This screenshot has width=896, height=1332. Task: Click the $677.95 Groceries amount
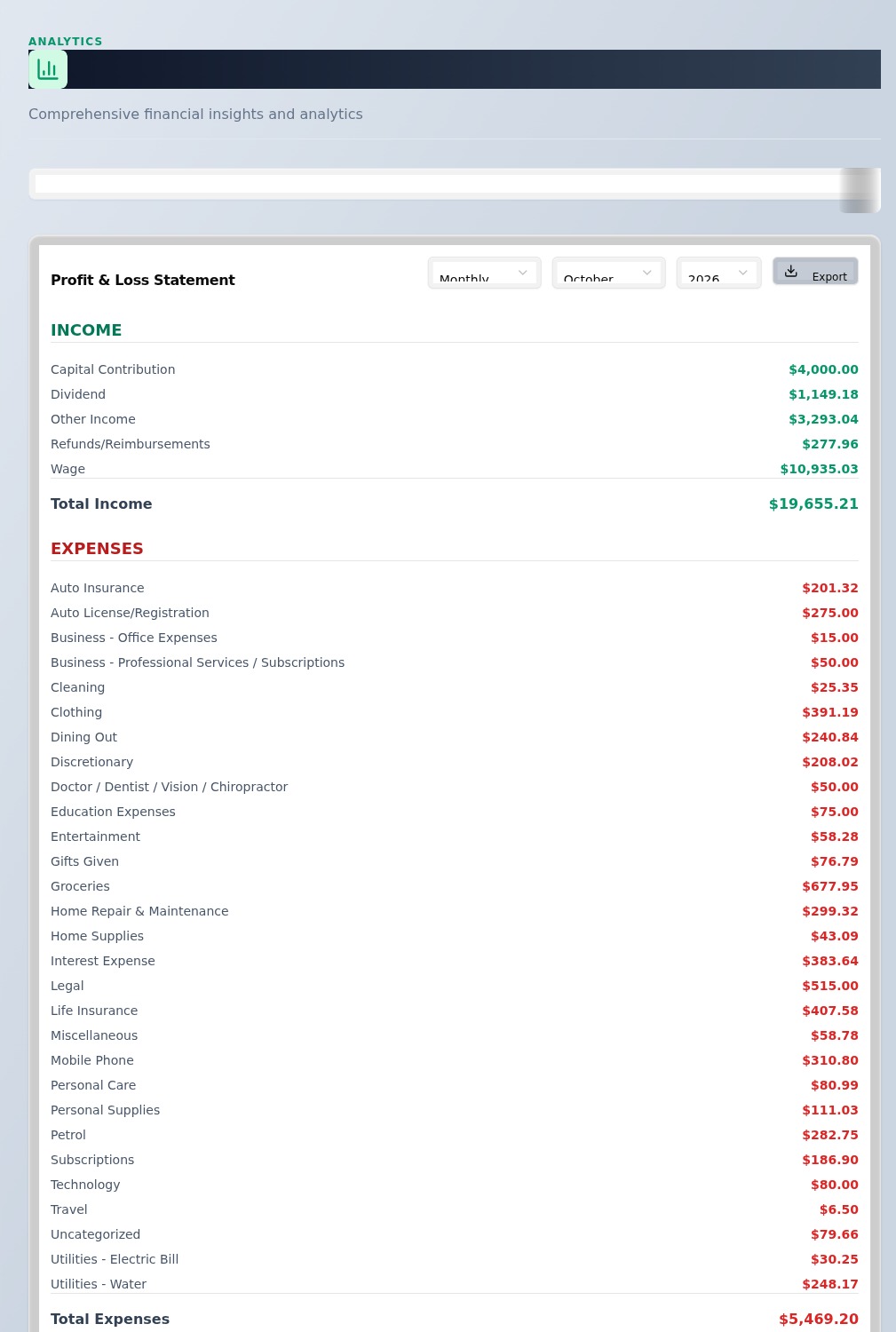(830, 886)
